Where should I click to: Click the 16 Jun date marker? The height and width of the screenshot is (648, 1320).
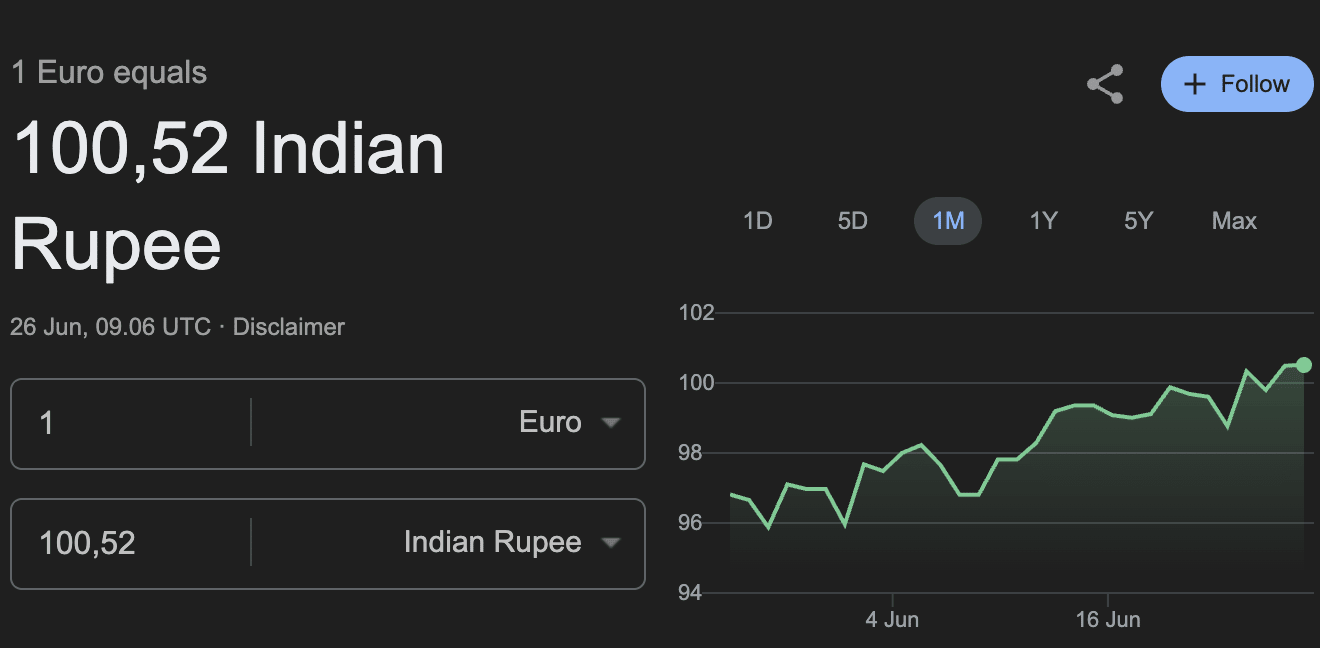coord(1108,620)
